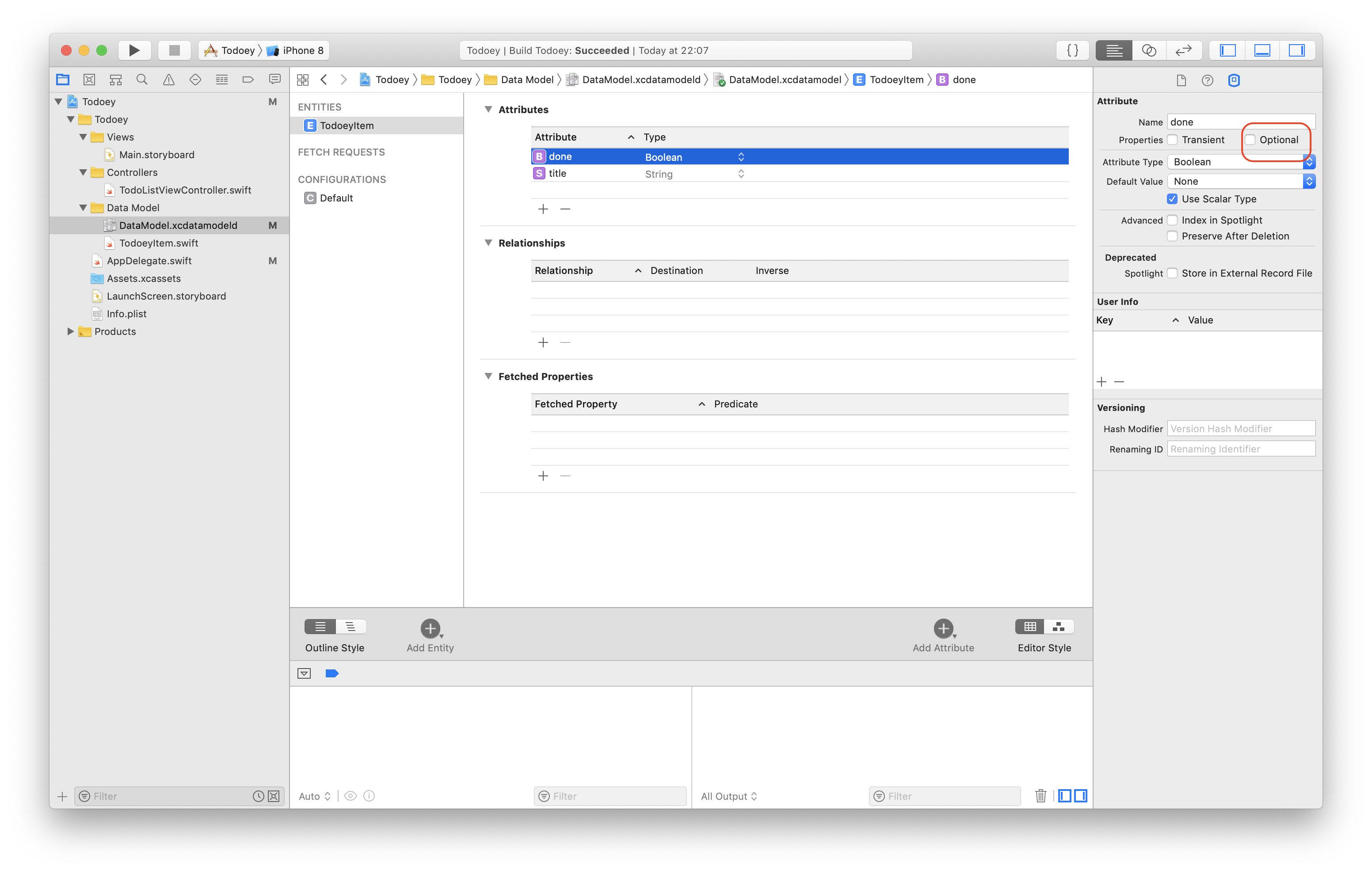
Task: Switch Editor Style to graph view
Action: [1059, 627]
